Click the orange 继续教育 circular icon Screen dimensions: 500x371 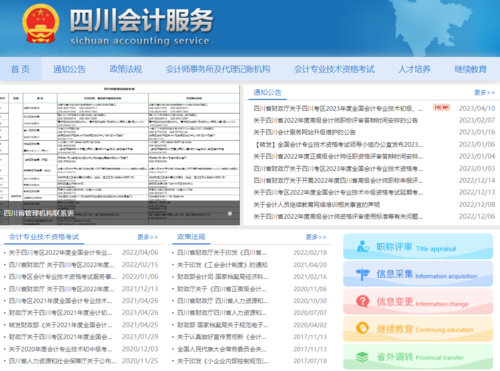coord(363,328)
